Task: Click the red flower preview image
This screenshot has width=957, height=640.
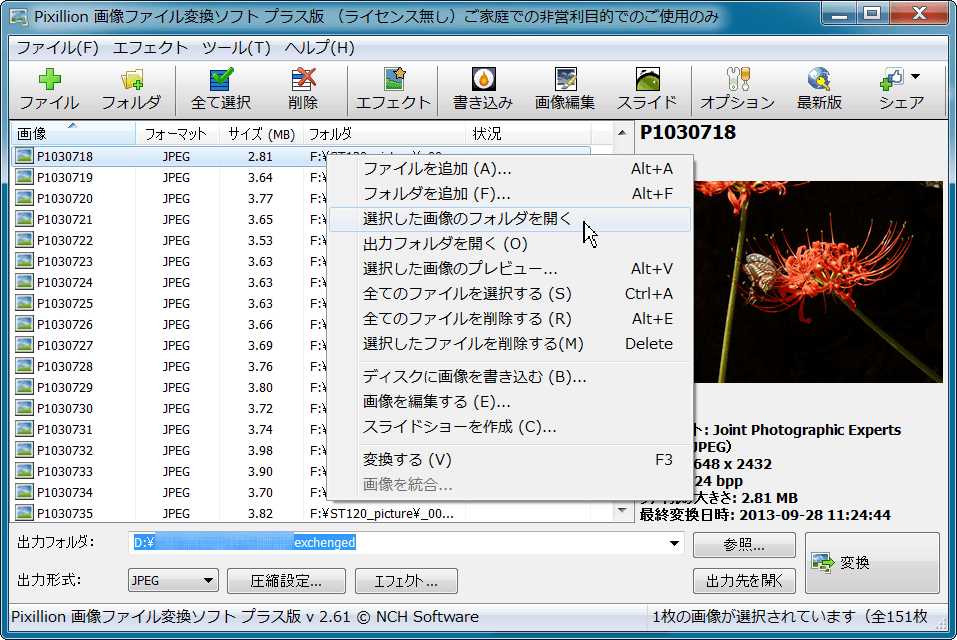Action: point(818,281)
